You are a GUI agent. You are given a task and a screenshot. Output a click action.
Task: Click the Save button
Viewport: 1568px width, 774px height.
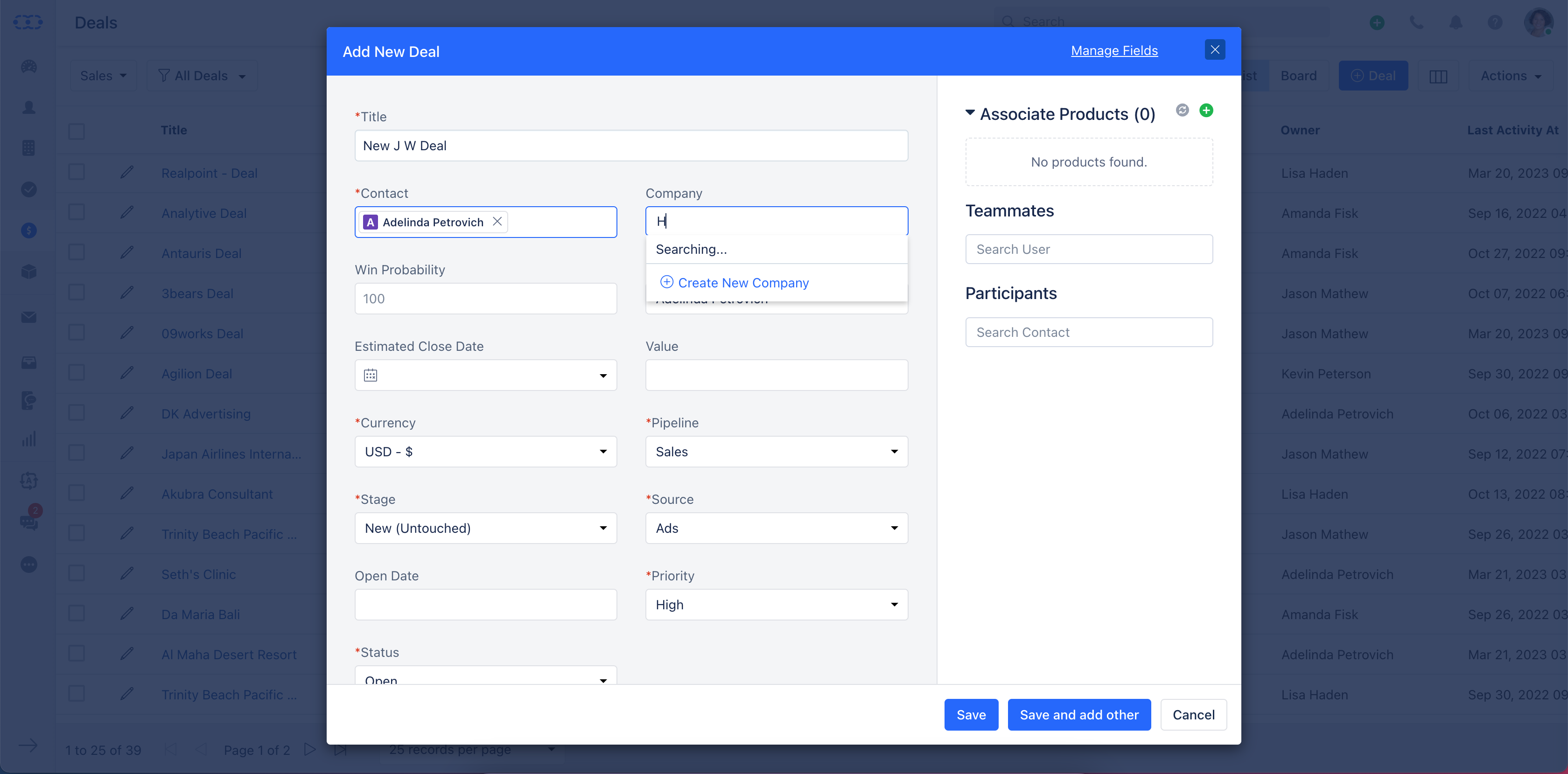(x=971, y=714)
